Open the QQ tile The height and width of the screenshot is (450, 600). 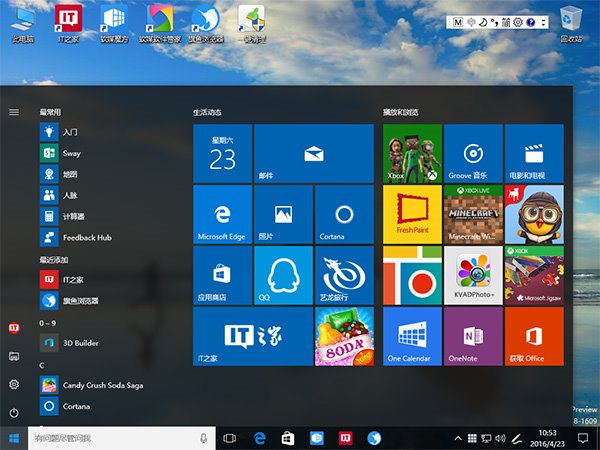283,276
